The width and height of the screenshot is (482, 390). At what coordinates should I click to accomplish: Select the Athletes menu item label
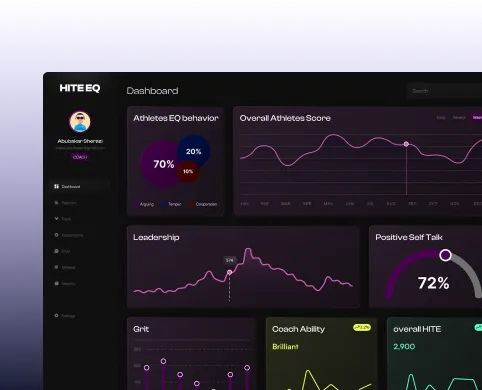click(68, 267)
